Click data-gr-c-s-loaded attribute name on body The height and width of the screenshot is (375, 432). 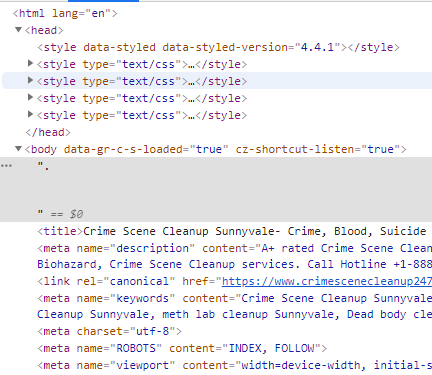126,149
